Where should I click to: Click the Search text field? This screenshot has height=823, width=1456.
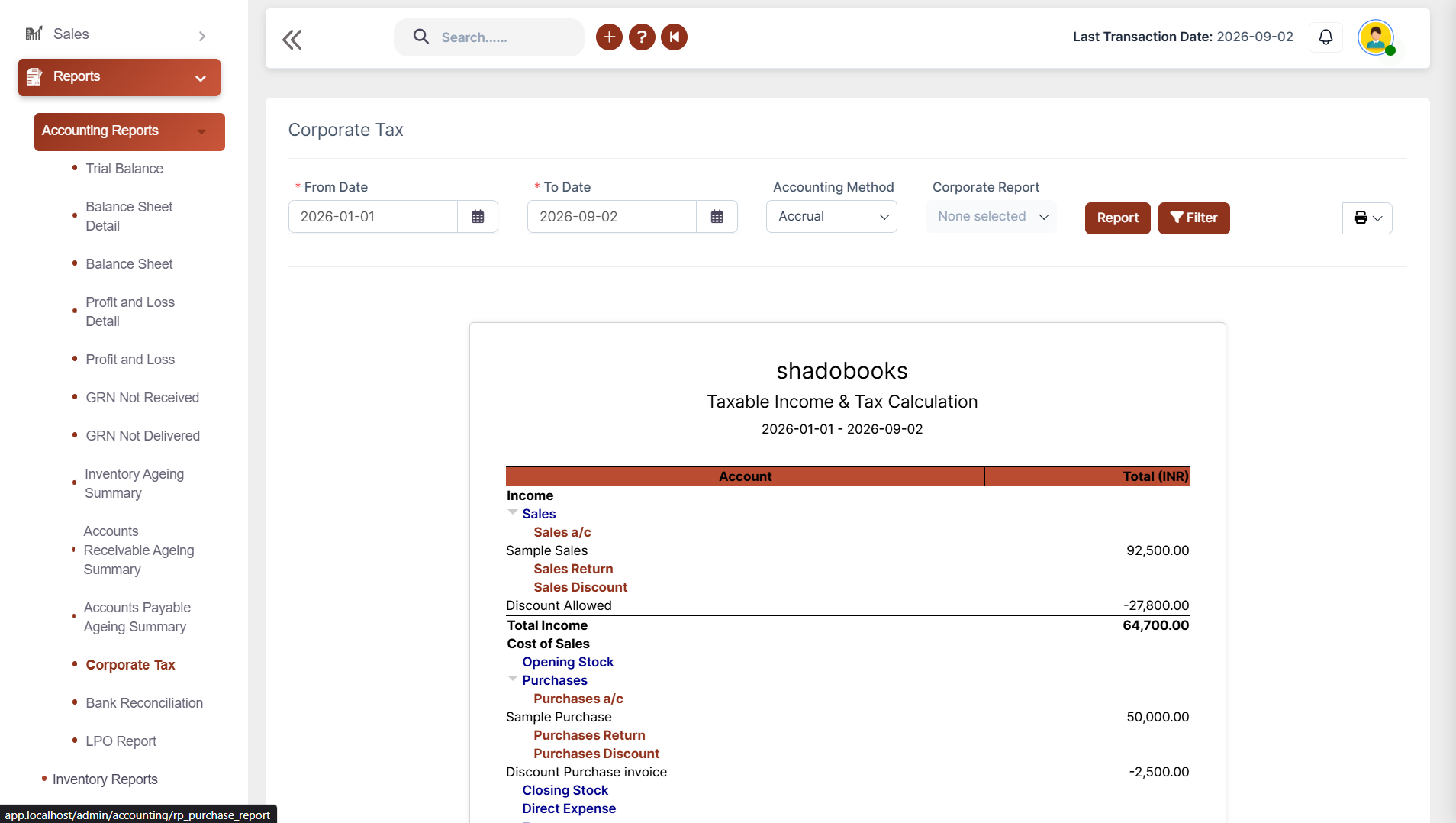coord(489,37)
